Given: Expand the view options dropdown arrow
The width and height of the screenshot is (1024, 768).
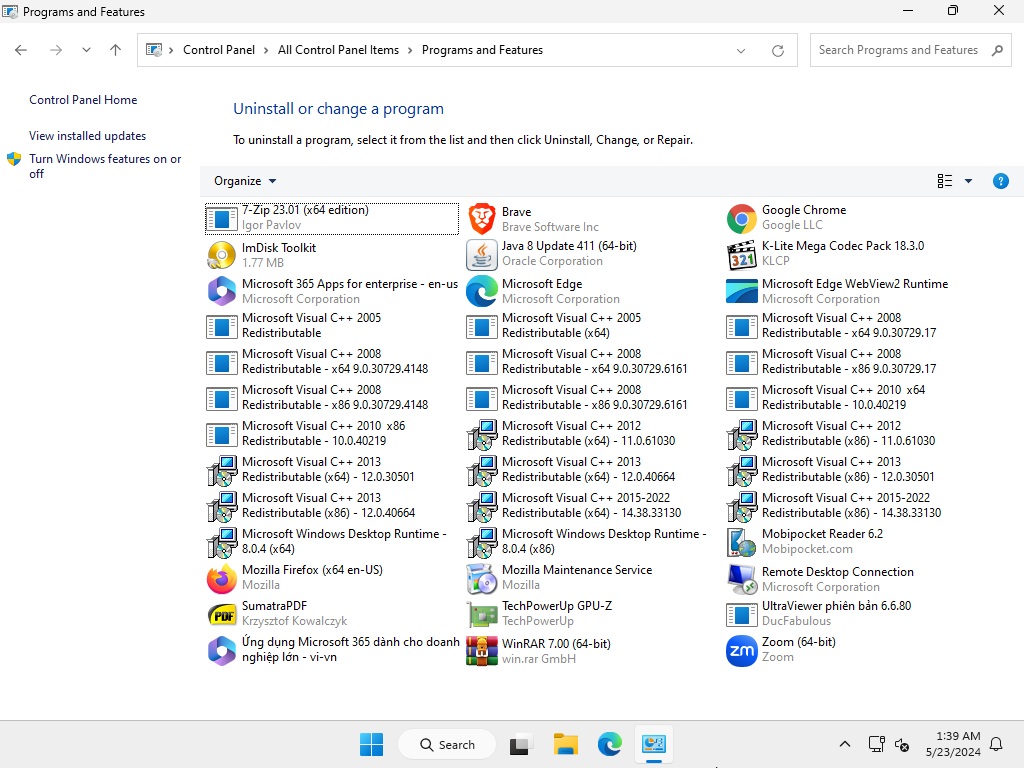Looking at the screenshot, I should (968, 181).
